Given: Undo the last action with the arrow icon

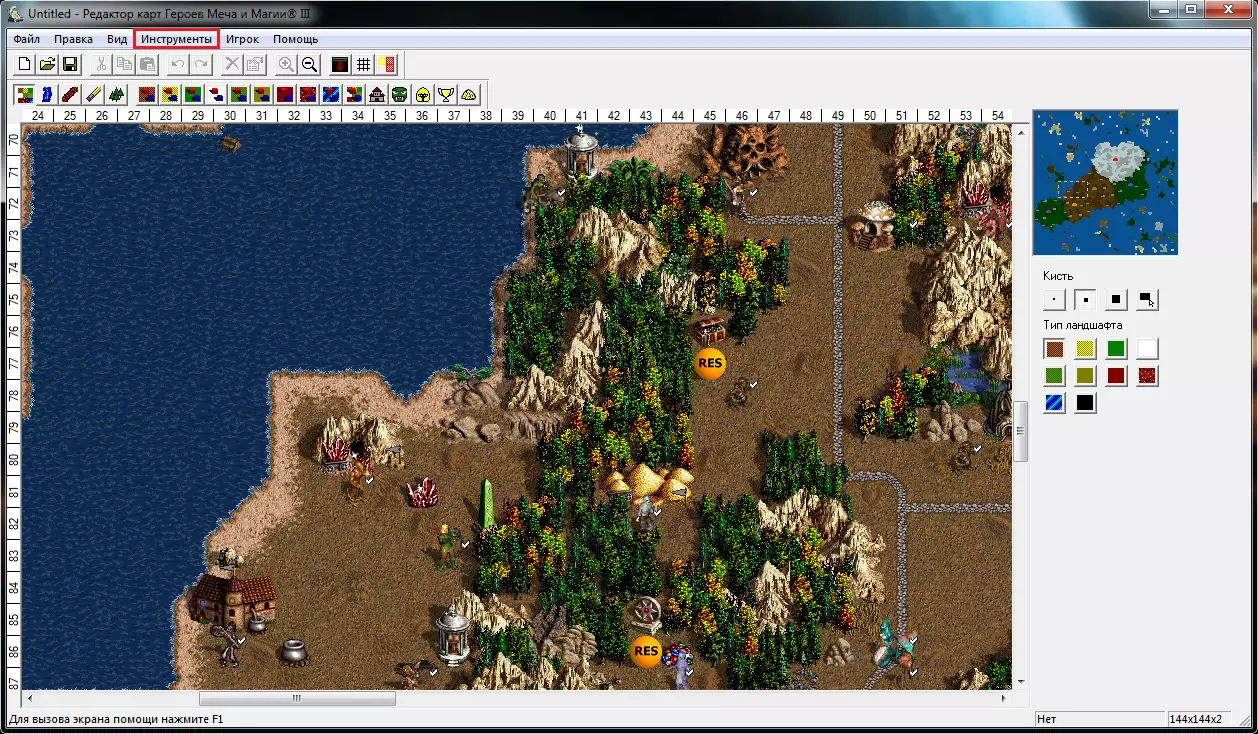Looking at the screenshot, I should [178, 64].
